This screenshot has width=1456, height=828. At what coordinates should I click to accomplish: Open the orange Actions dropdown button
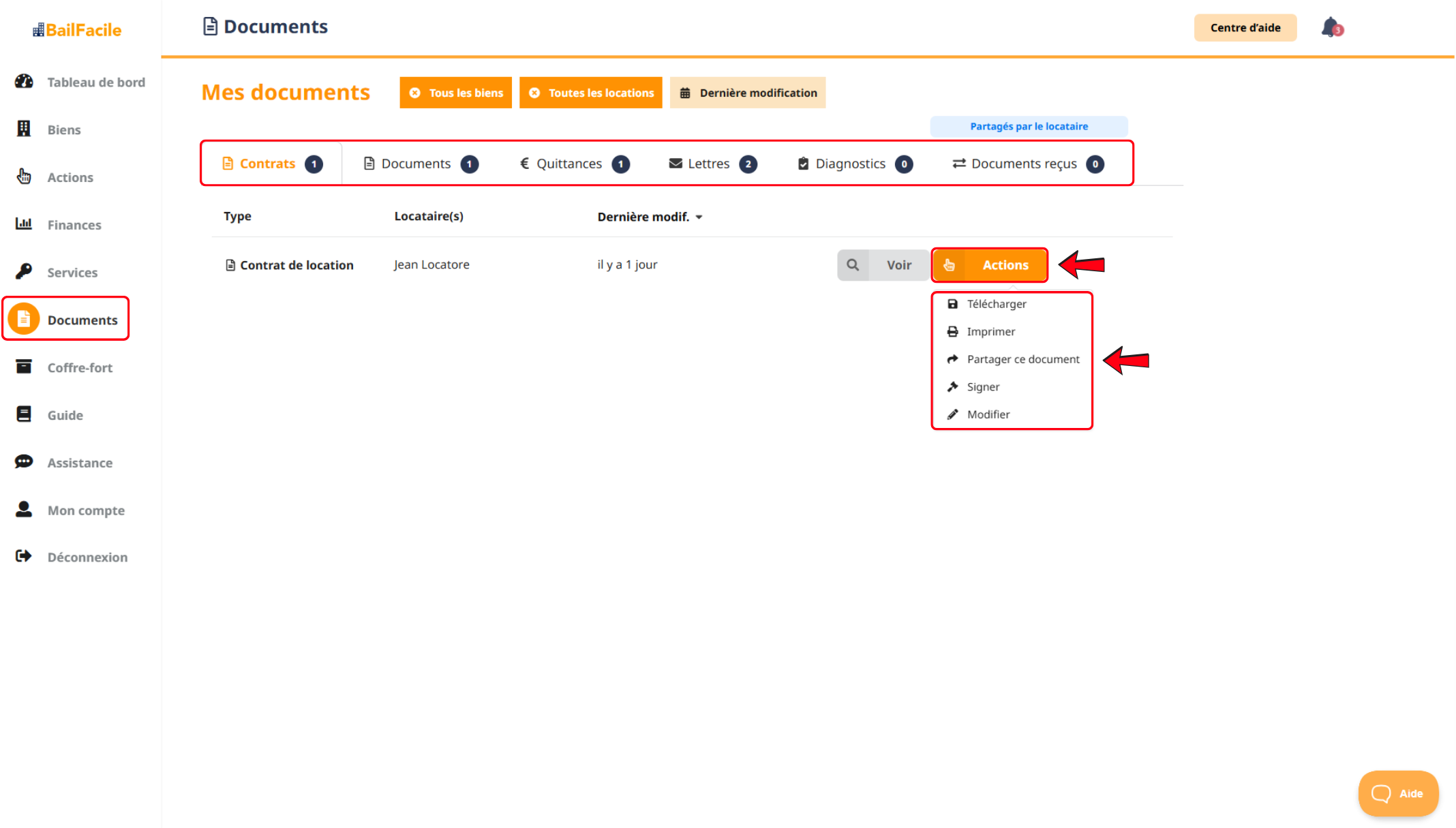click(x=990, y=265)
